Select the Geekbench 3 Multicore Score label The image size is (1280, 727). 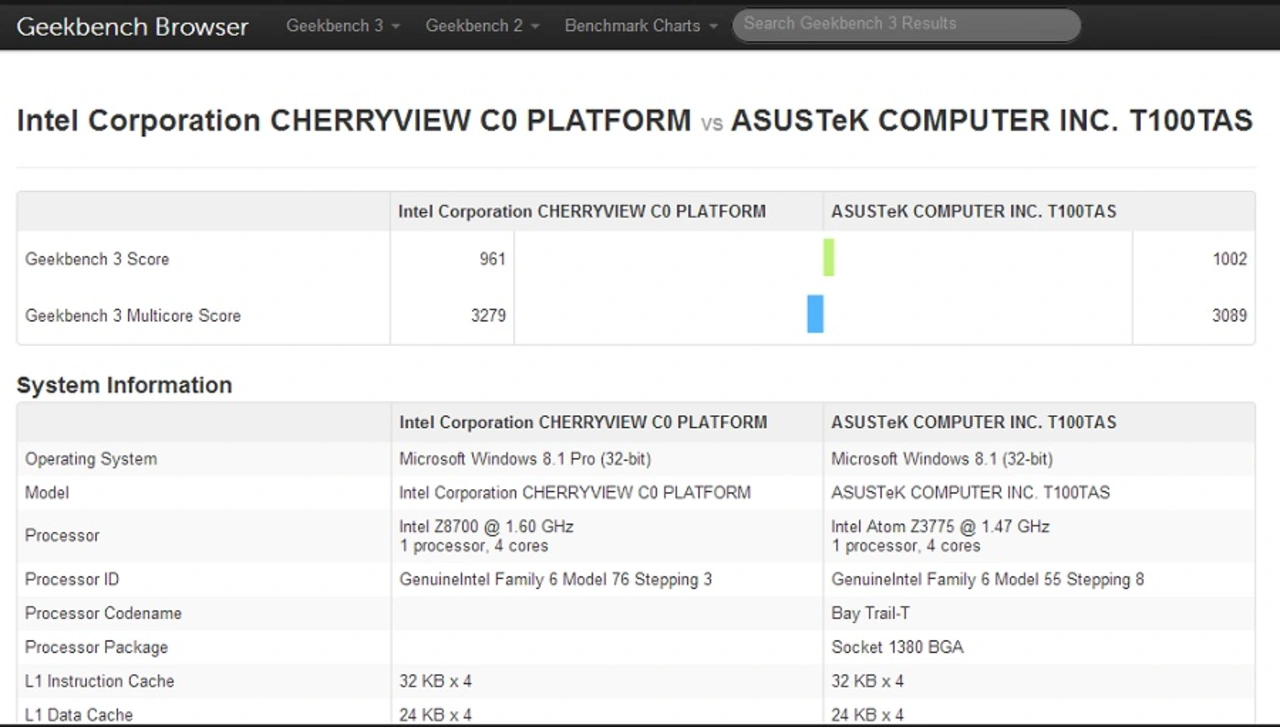point(133,315)
